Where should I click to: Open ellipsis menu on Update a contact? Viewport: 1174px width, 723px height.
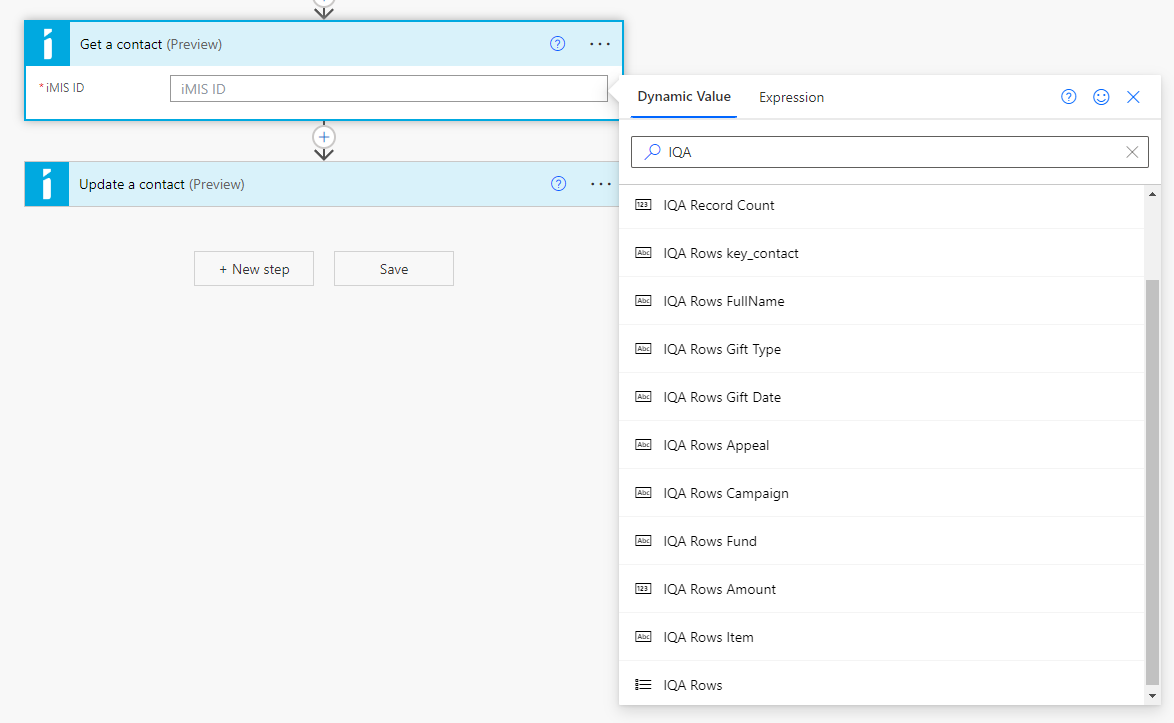[x=600, y=184]
